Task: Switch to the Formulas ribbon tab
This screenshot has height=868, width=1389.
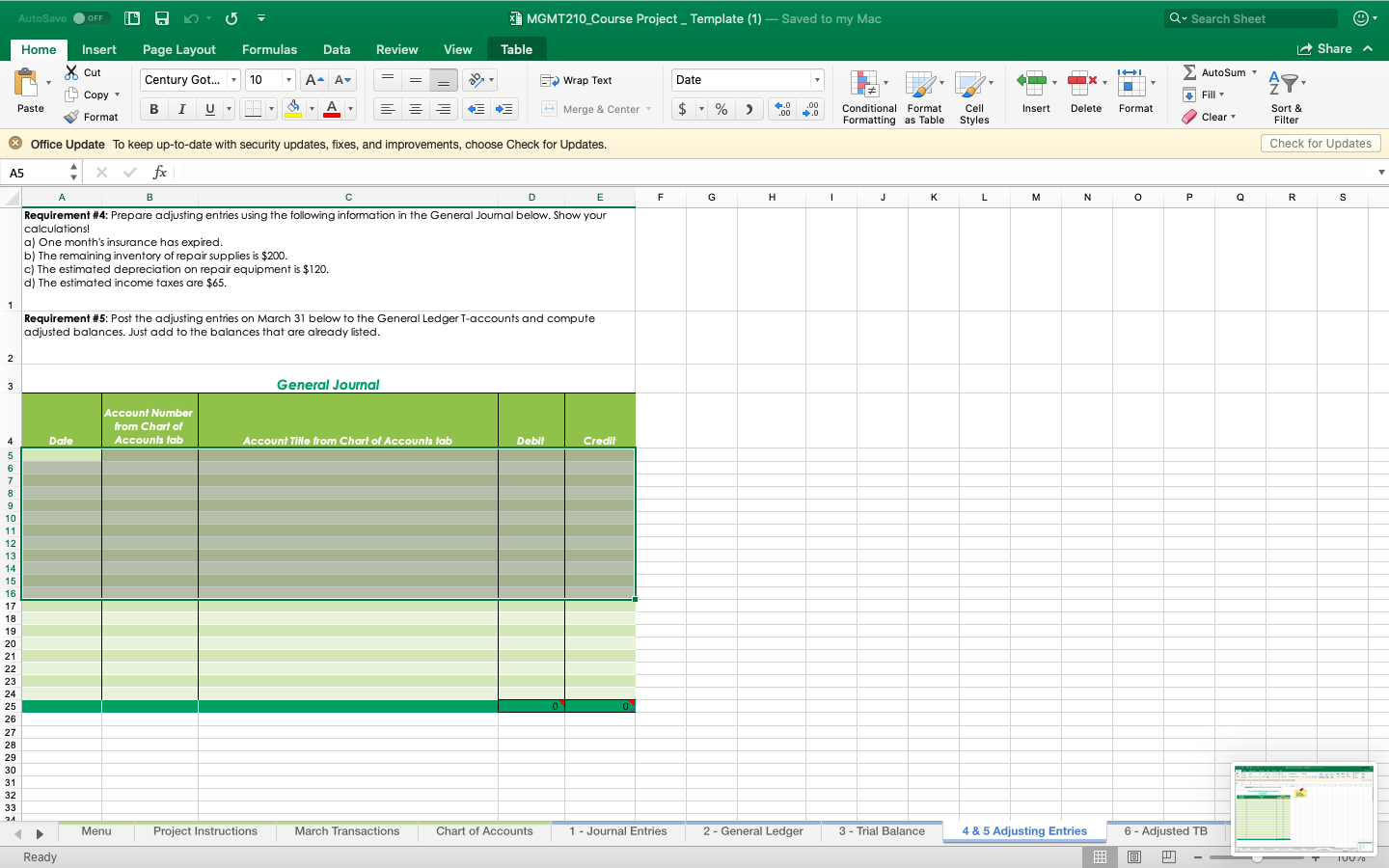Action: point(269,49)
